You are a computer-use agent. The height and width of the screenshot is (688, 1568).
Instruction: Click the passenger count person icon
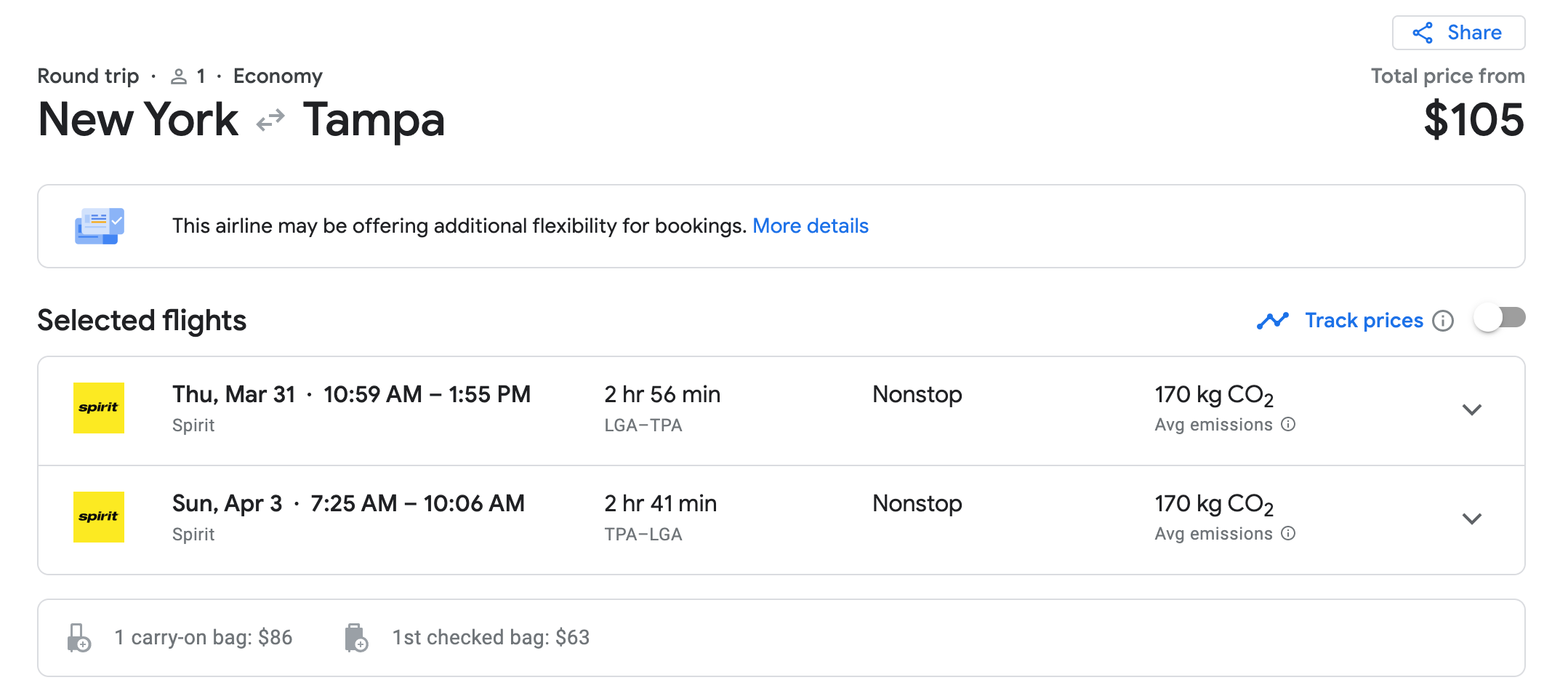tap(179, 76)
